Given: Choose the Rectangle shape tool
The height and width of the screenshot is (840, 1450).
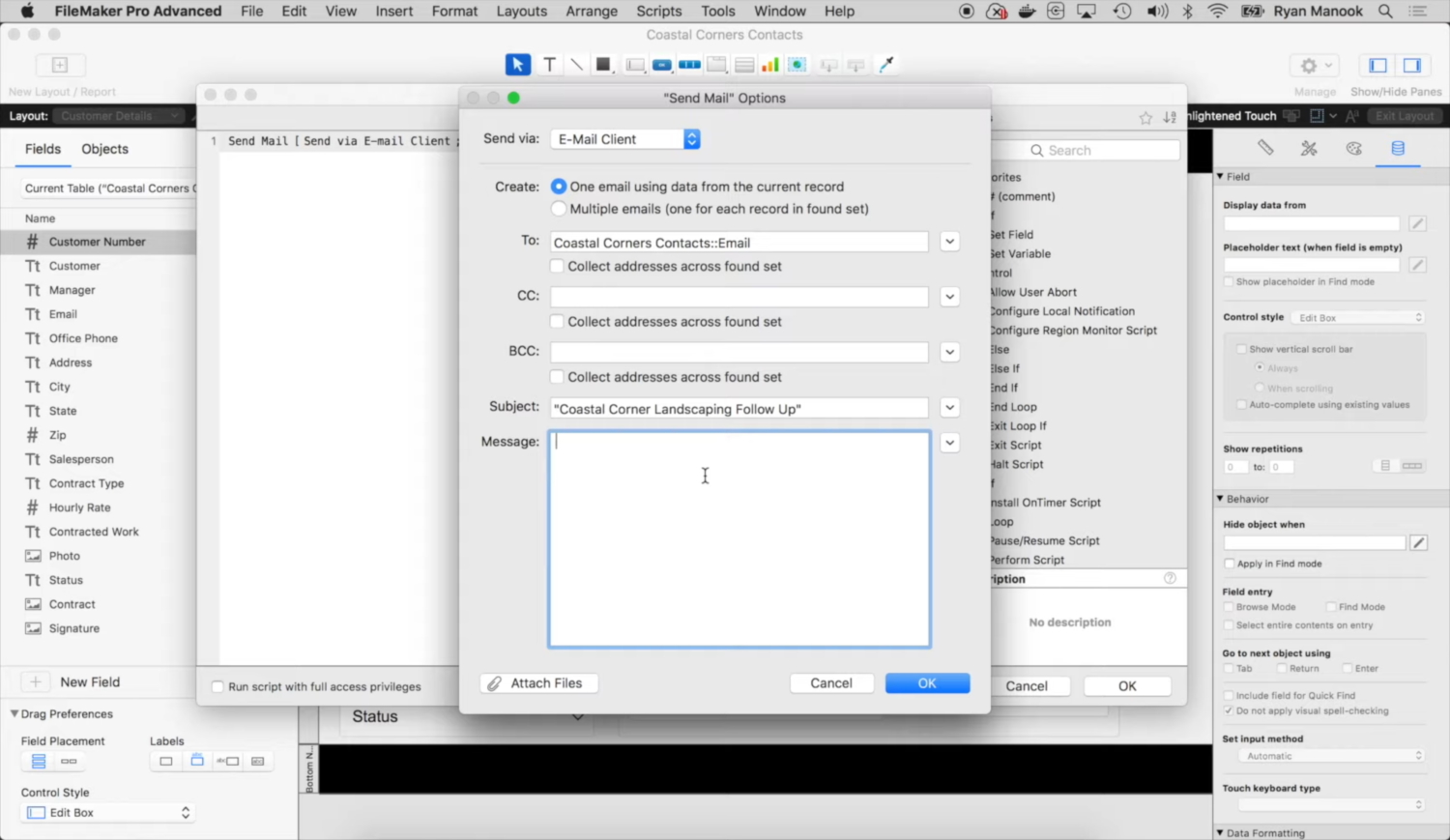Looking at the screenshot, I should pyautogui.click(x=603, y=64).
